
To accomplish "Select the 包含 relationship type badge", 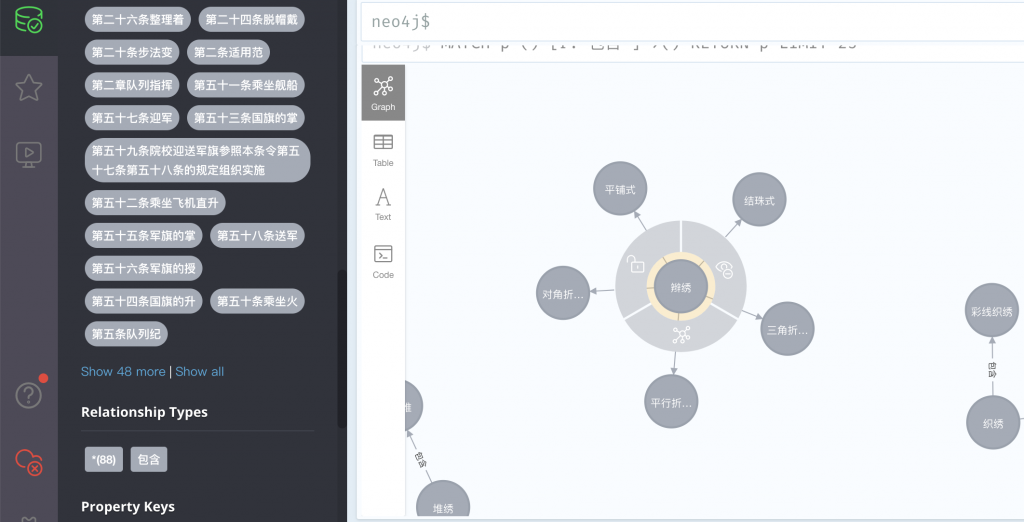I will click(x=149, y=460).
